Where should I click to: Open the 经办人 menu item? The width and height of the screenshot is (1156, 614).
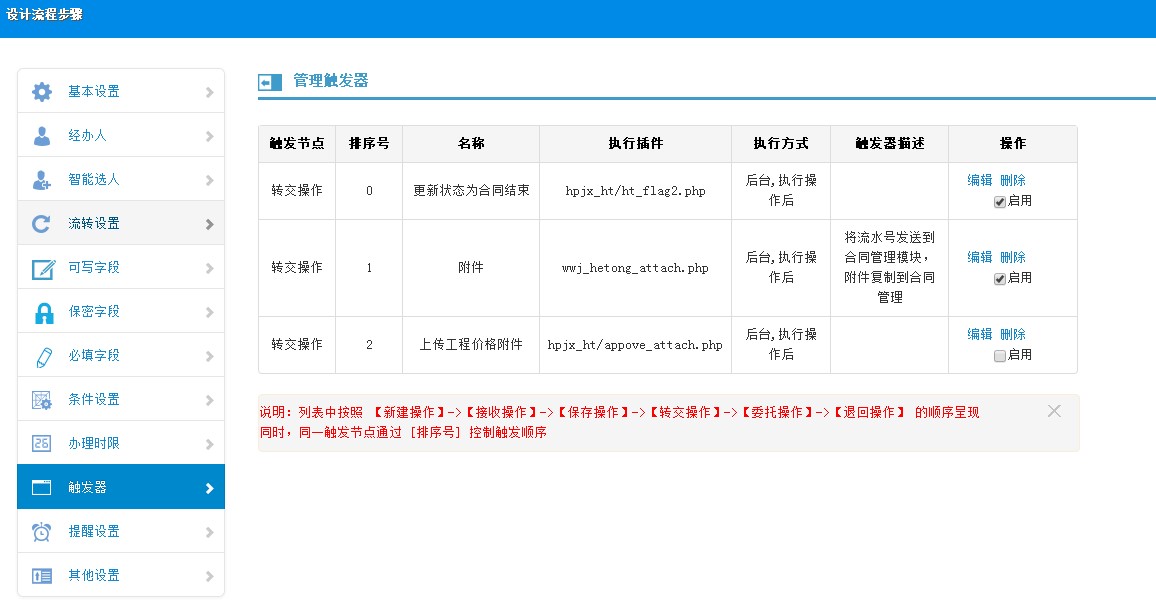(121, 135)
